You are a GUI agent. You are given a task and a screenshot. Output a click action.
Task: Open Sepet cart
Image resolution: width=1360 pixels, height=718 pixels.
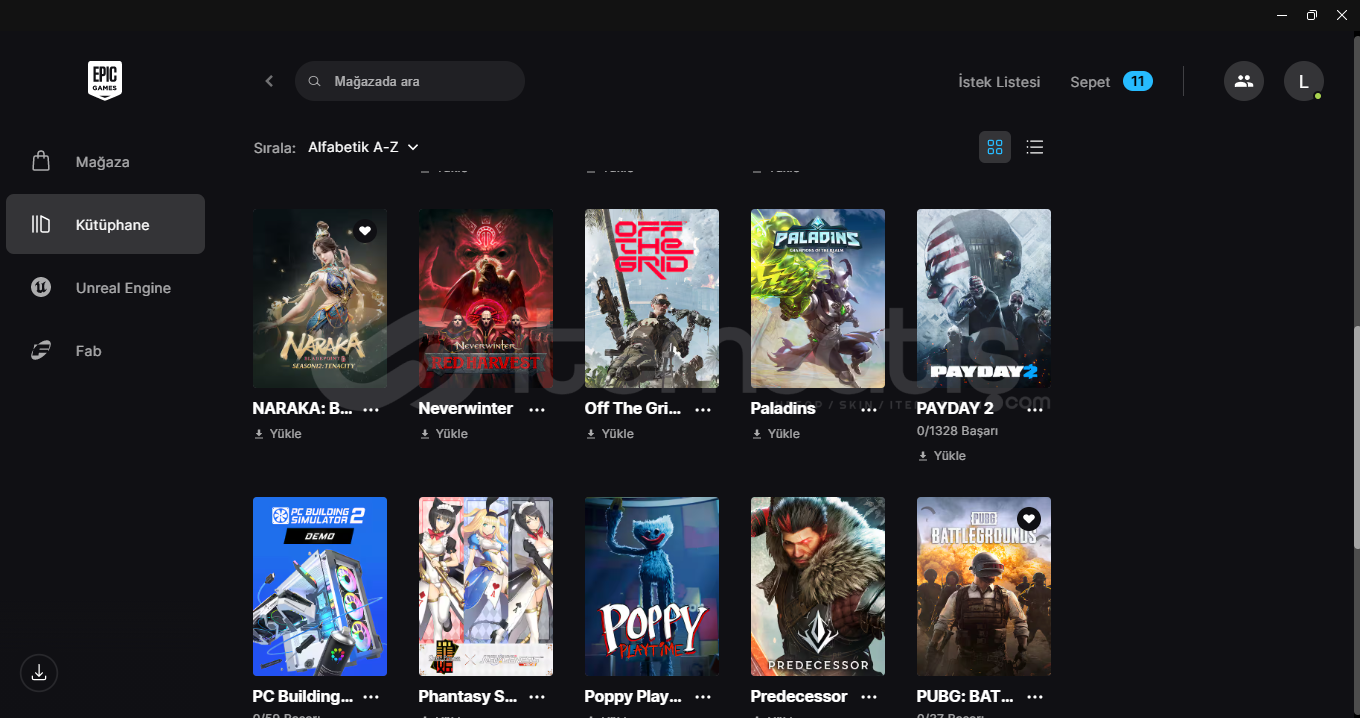coord(1090,82)
